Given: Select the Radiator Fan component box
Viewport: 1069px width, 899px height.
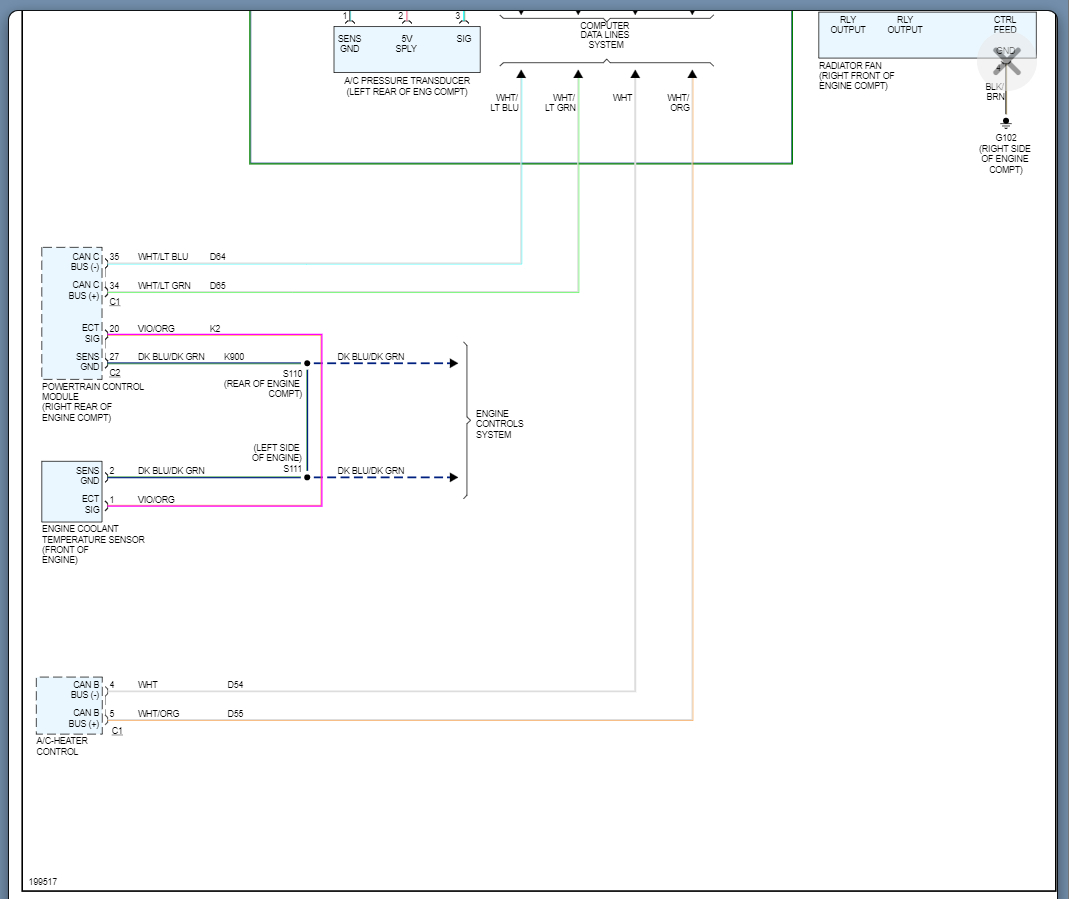Looking at the screenshot, I should coord(927,35).
